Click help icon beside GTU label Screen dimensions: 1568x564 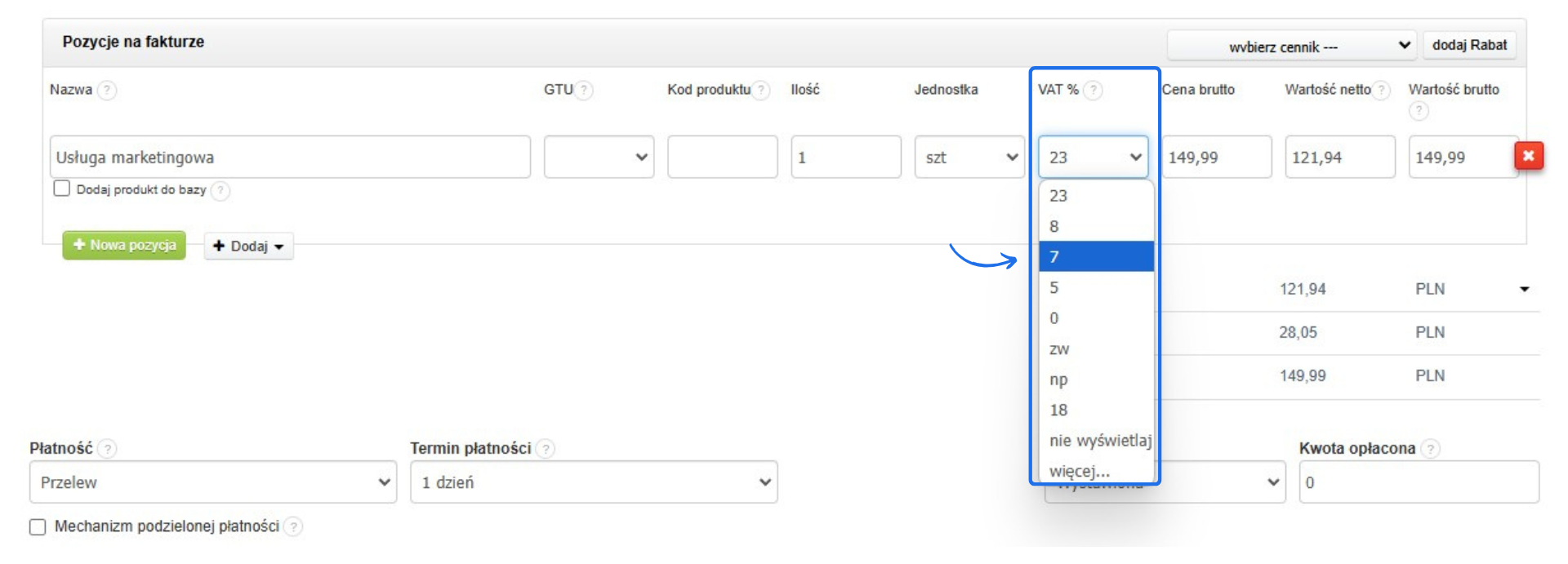(x=584, y=90)
